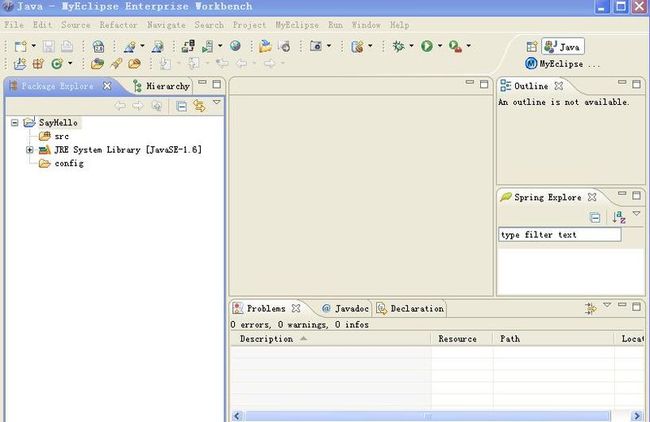
Task: Click the green Run button icon
Action: [427, 46]
